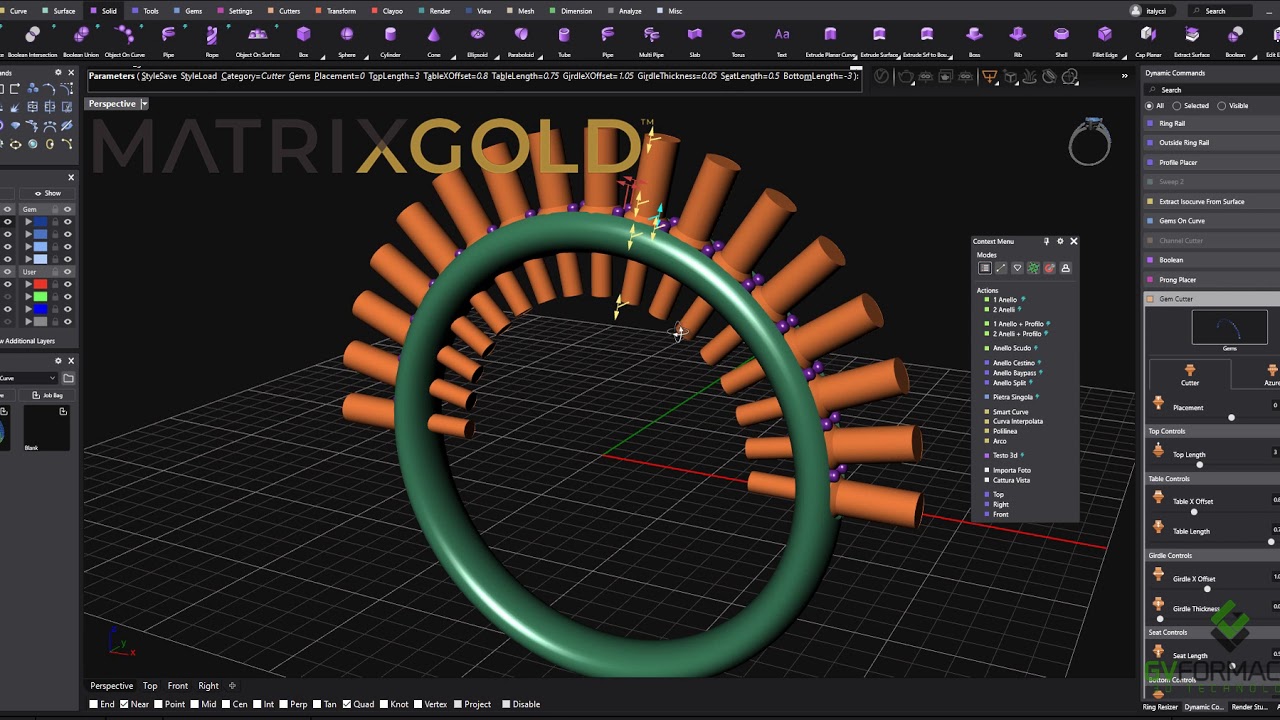Select the Paraboloid tool
Screen dimensions: 1280x720
coord(521,41)
